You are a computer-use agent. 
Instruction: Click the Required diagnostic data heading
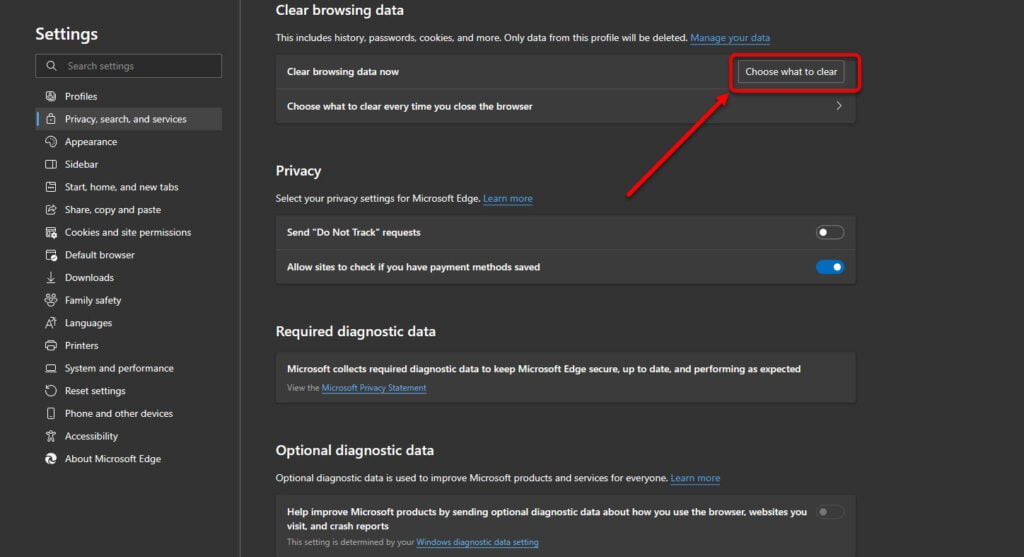click(x=355, y=332)
